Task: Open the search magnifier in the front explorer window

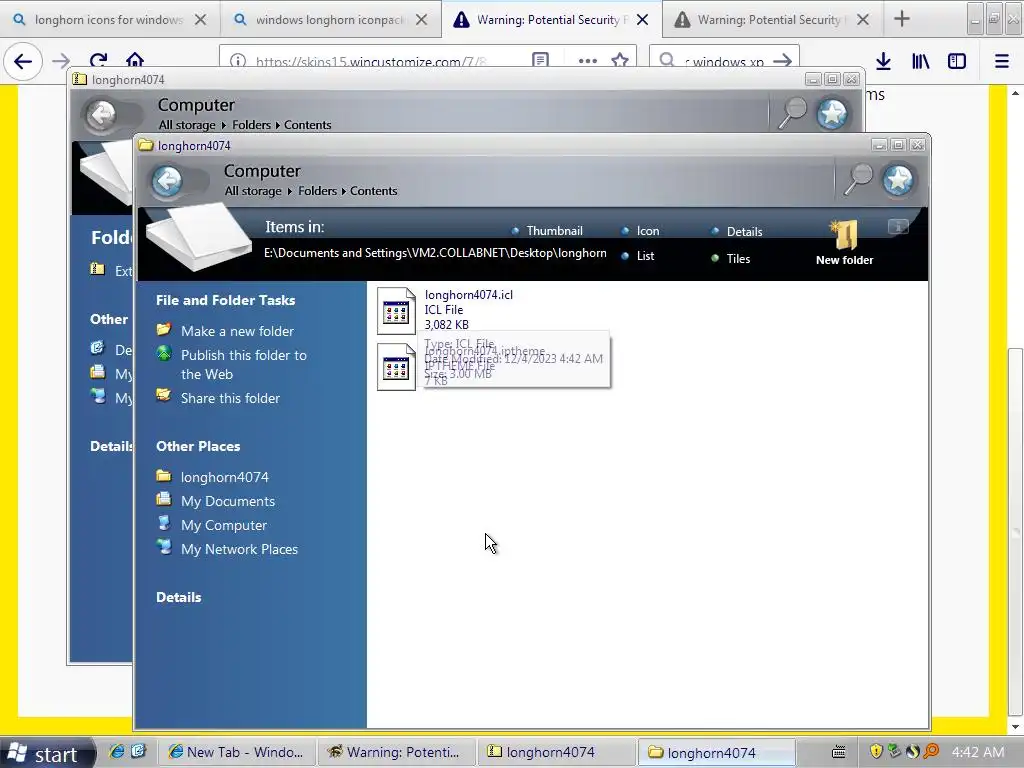Action: [x=857, y=179]
